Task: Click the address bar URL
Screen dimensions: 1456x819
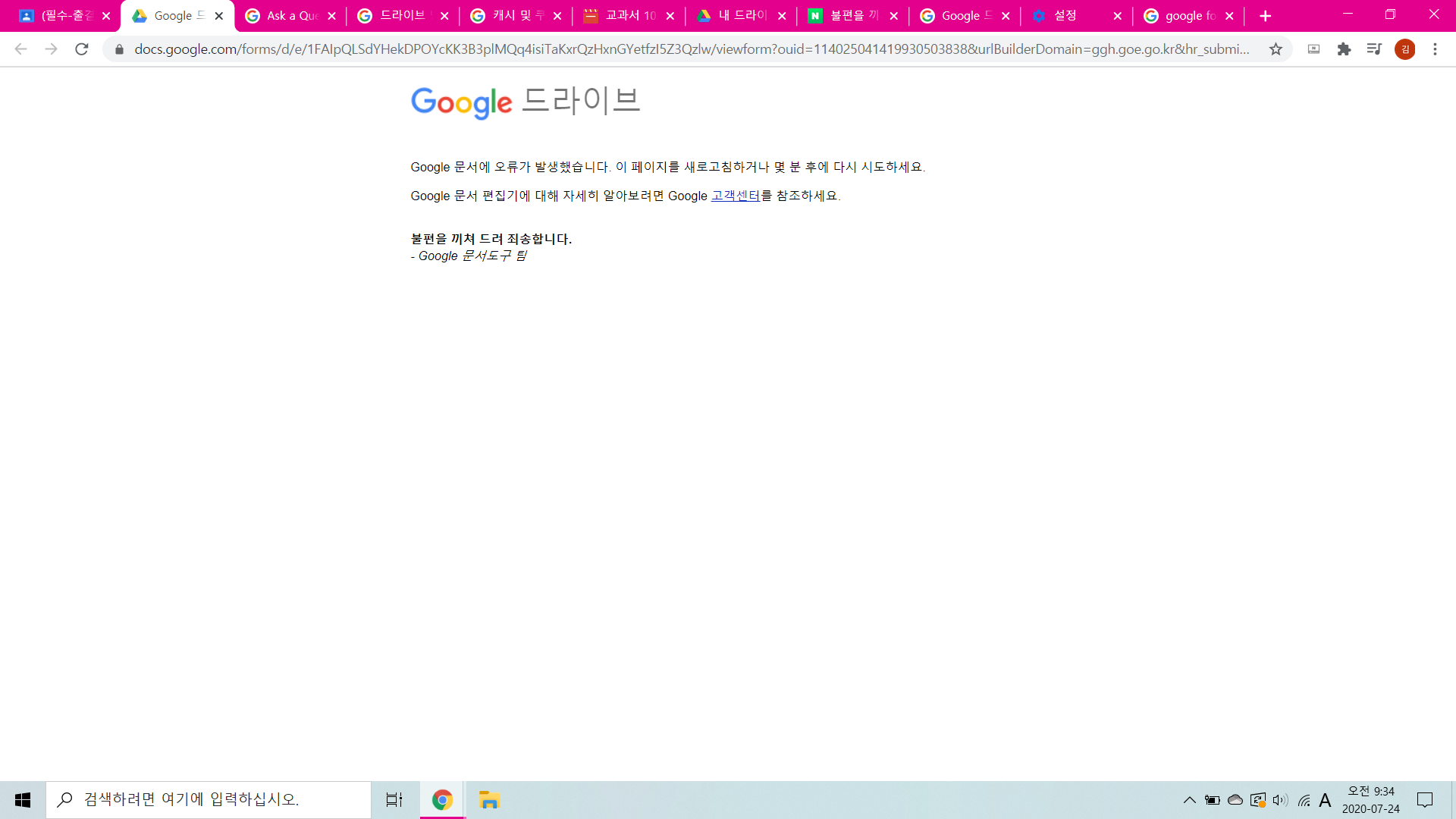Action: point(692,49)
